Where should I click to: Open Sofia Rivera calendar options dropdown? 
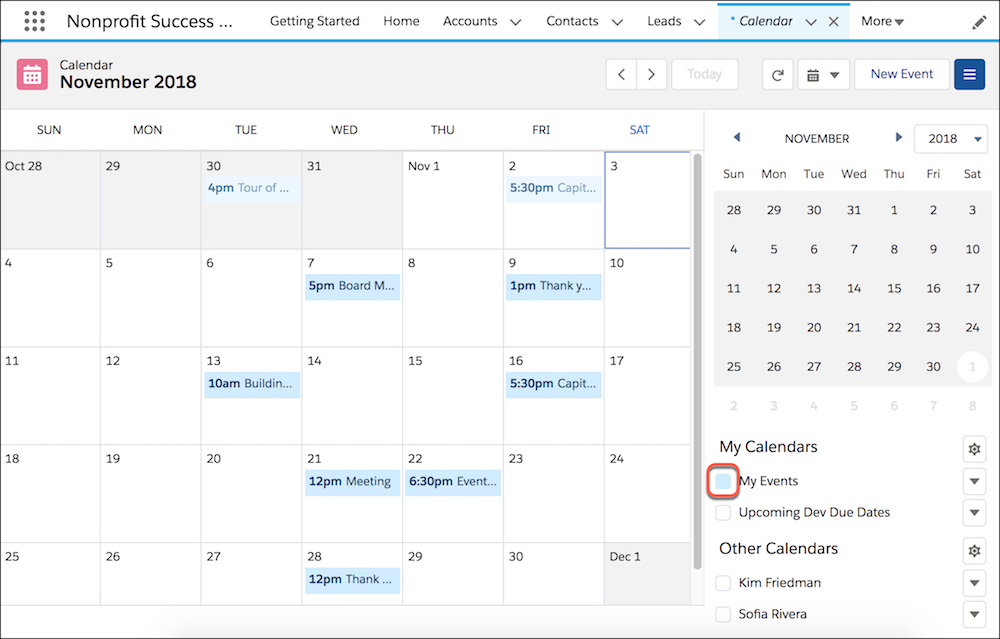tap(974, 615)
